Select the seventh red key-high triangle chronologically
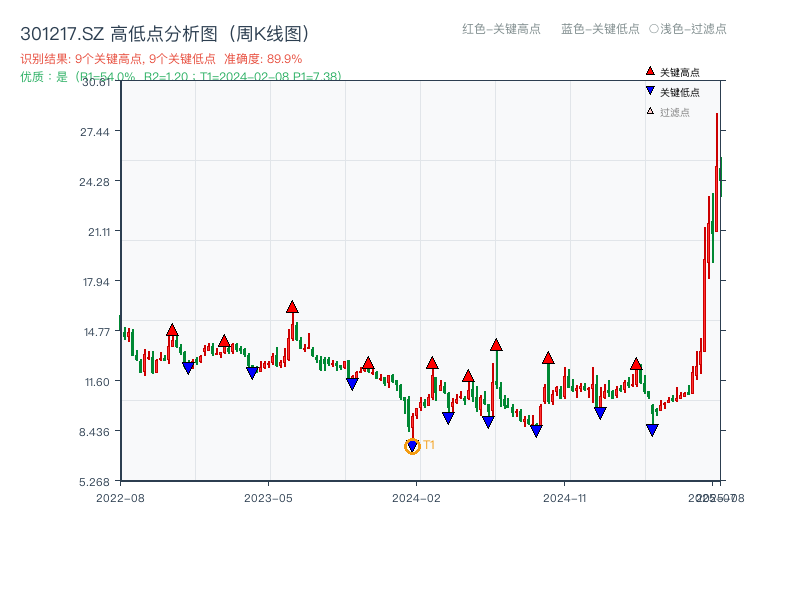The height and width of the screenshot is (600, 800). coord(496,345)
